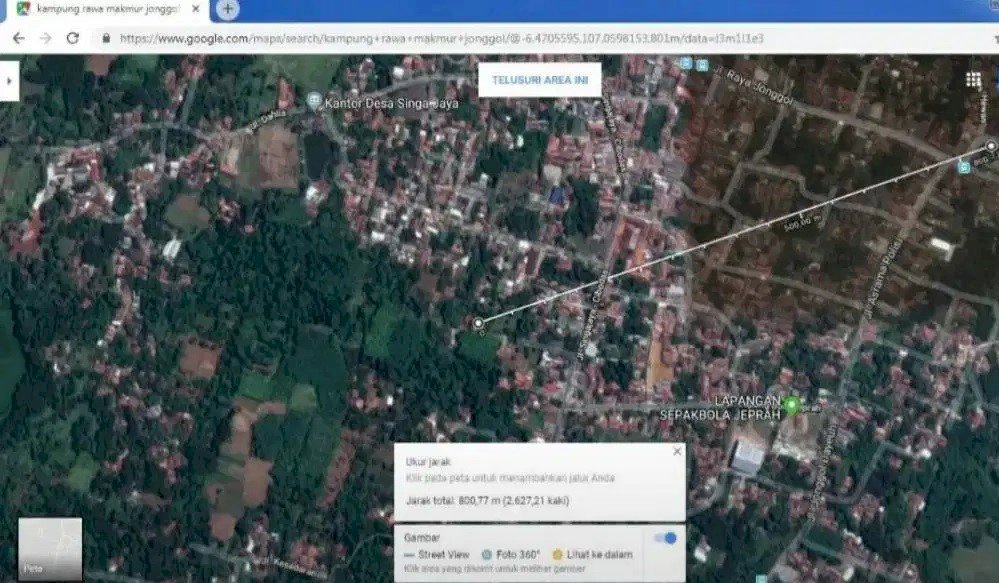Open a new tab with the plus icon
This screenshot has height=583, width=999.
pyautogui.click(x=228, y=9)
